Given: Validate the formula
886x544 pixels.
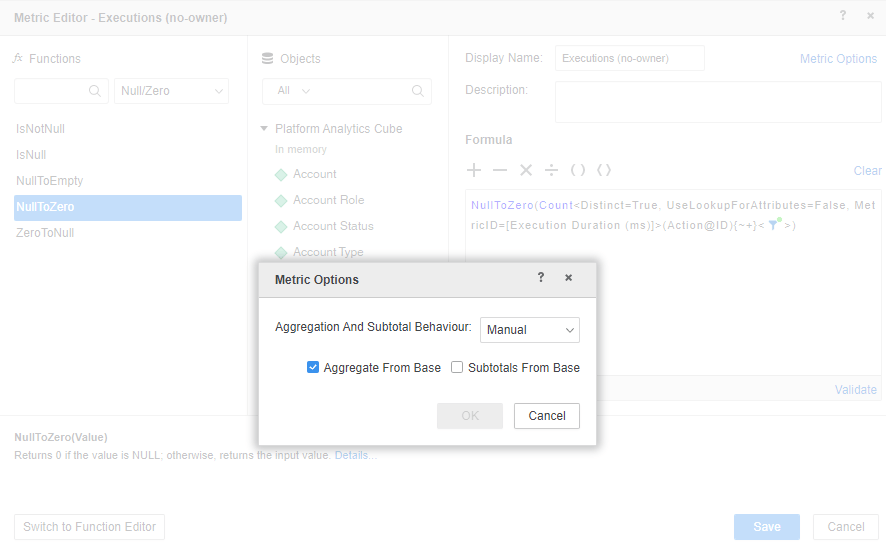Looking at the screenshot, I should [855, 390].
